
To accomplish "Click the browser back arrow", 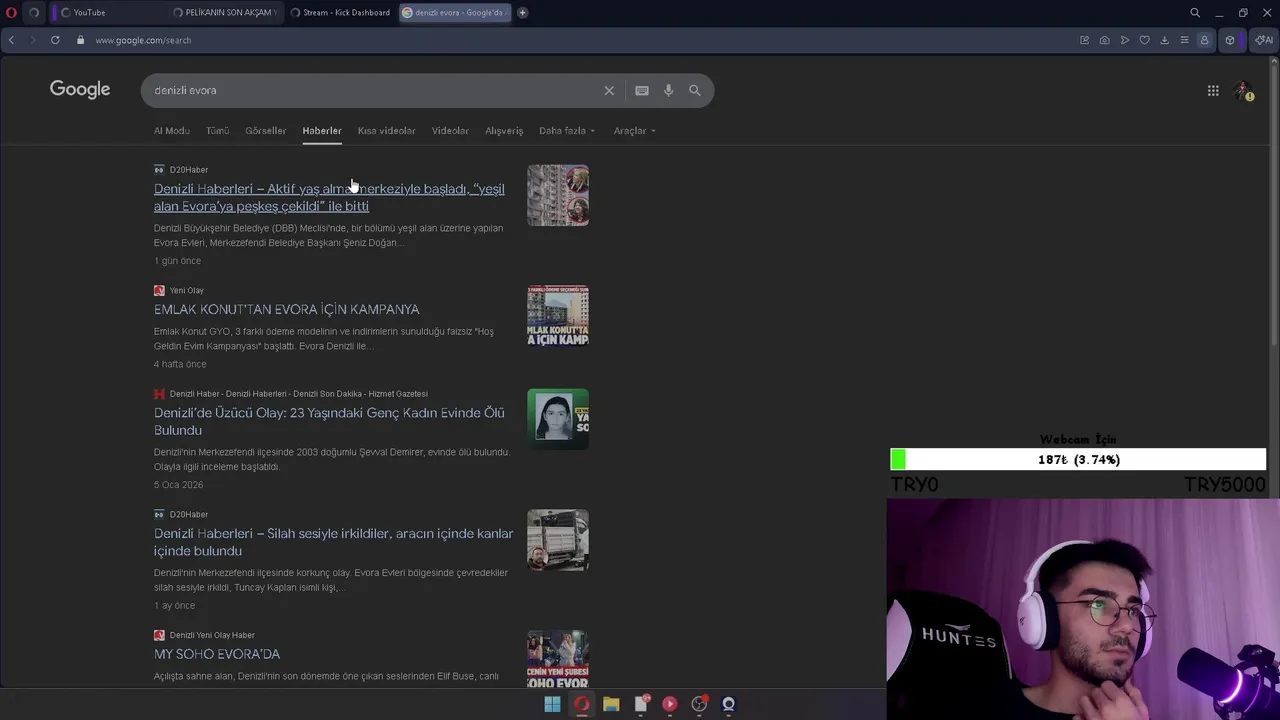I will coord(11,40).
